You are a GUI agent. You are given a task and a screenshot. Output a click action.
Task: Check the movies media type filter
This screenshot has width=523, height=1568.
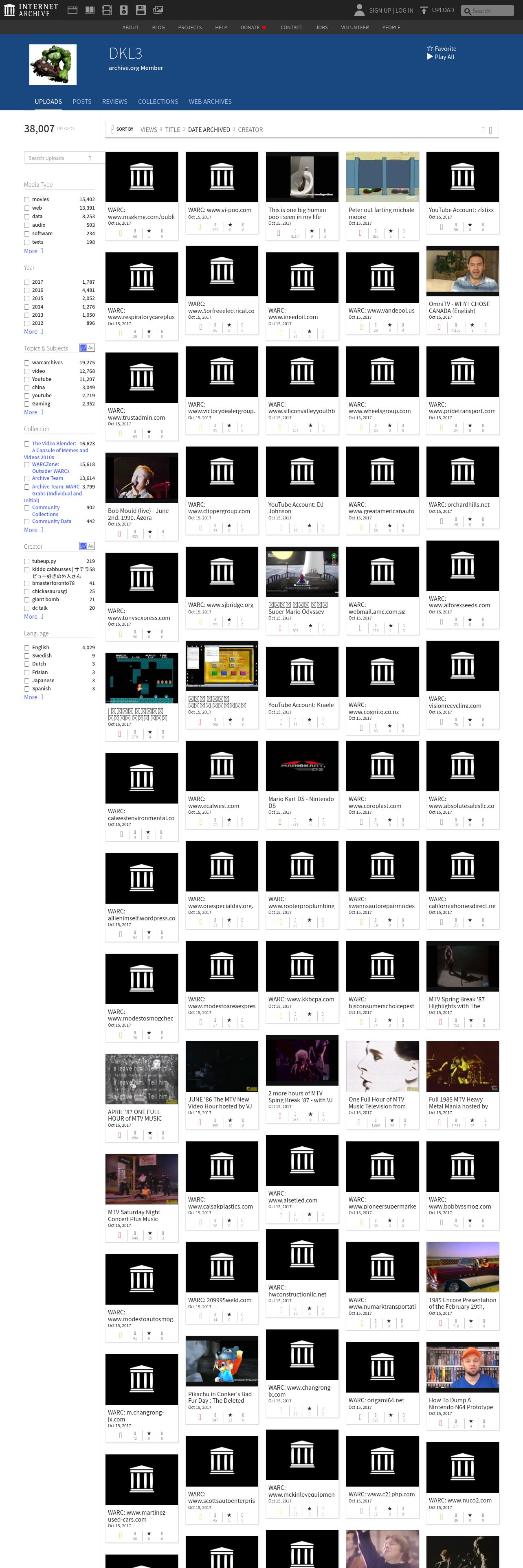[x=27, y=199]
